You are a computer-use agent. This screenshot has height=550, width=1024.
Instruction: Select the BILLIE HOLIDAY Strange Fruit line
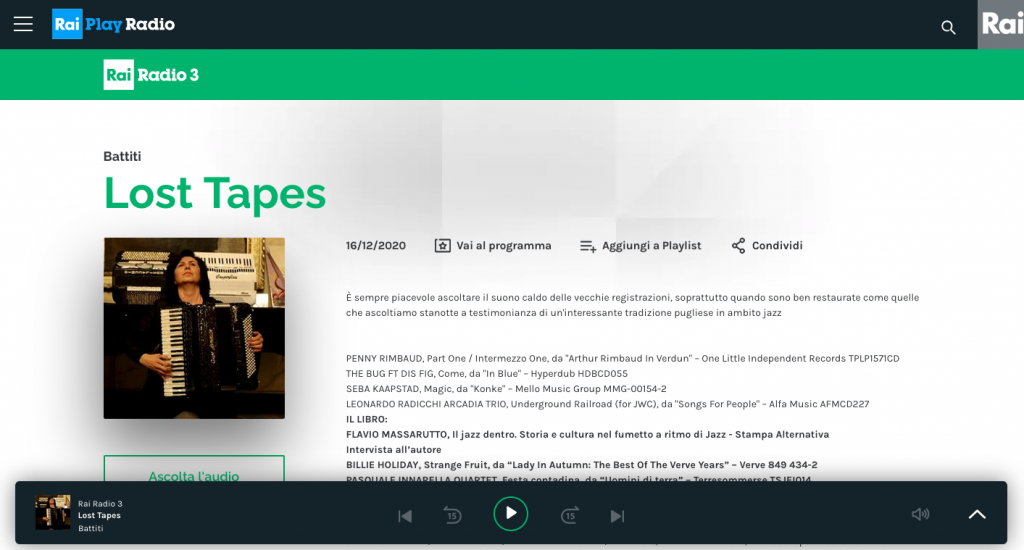tap(581, 465)
